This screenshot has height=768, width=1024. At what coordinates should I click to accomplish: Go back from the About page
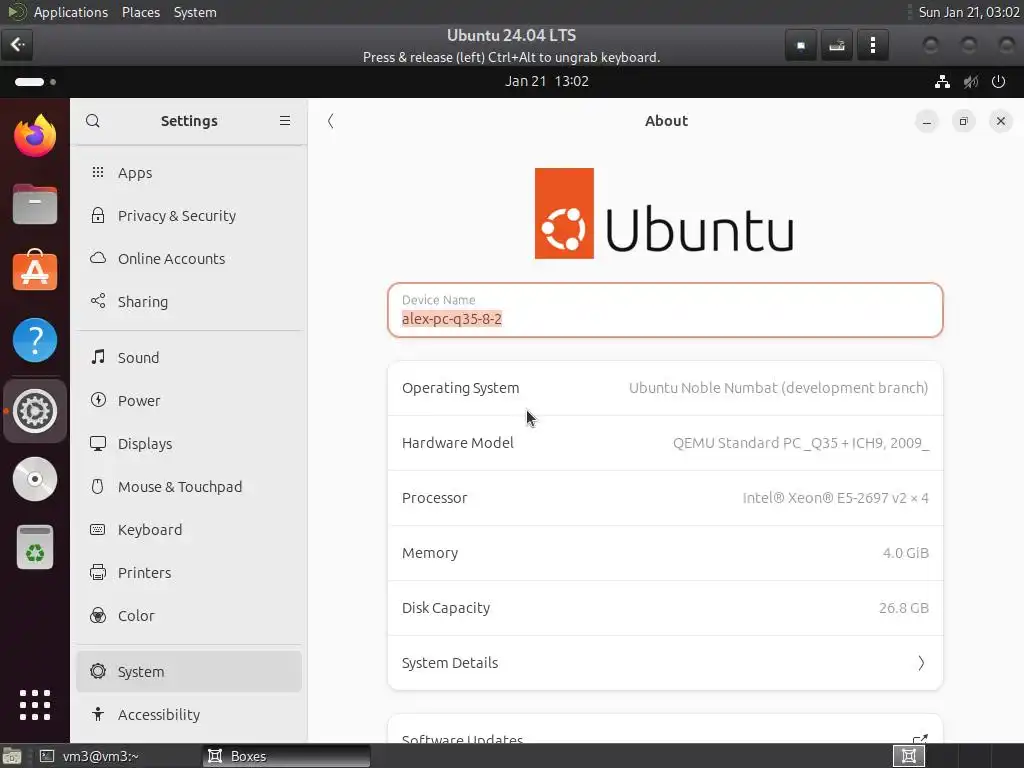[x=330, y=121]
